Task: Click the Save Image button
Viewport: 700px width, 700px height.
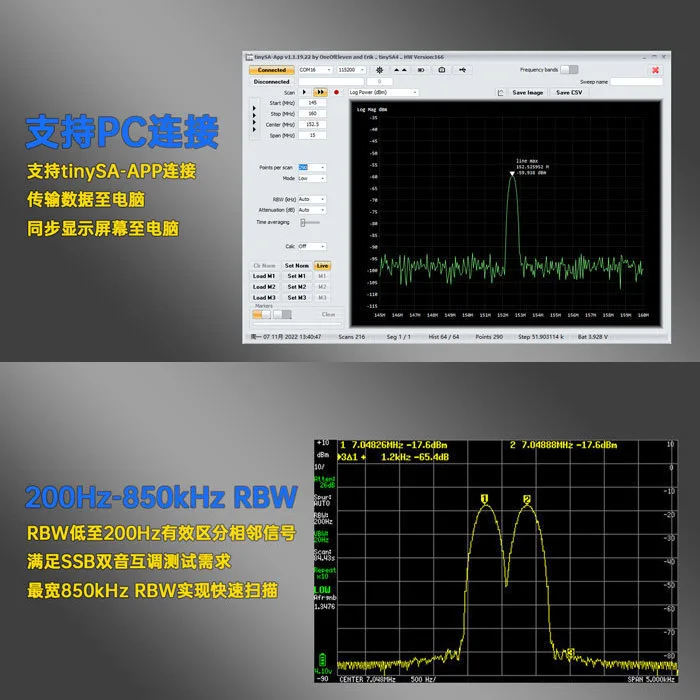Action: pyautogui.click(x=528, y=93)
